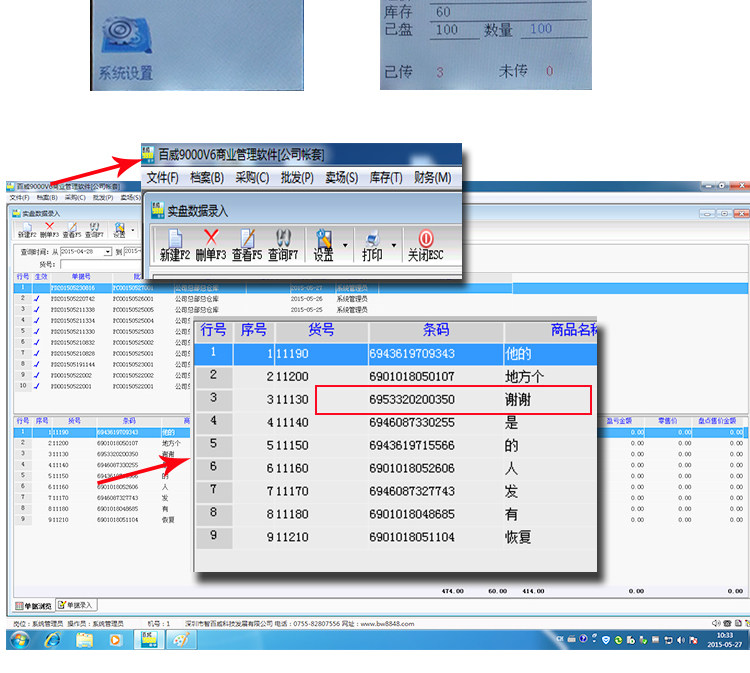Click the 货号 search input field
Screen dimensions: 750x673
100,265
